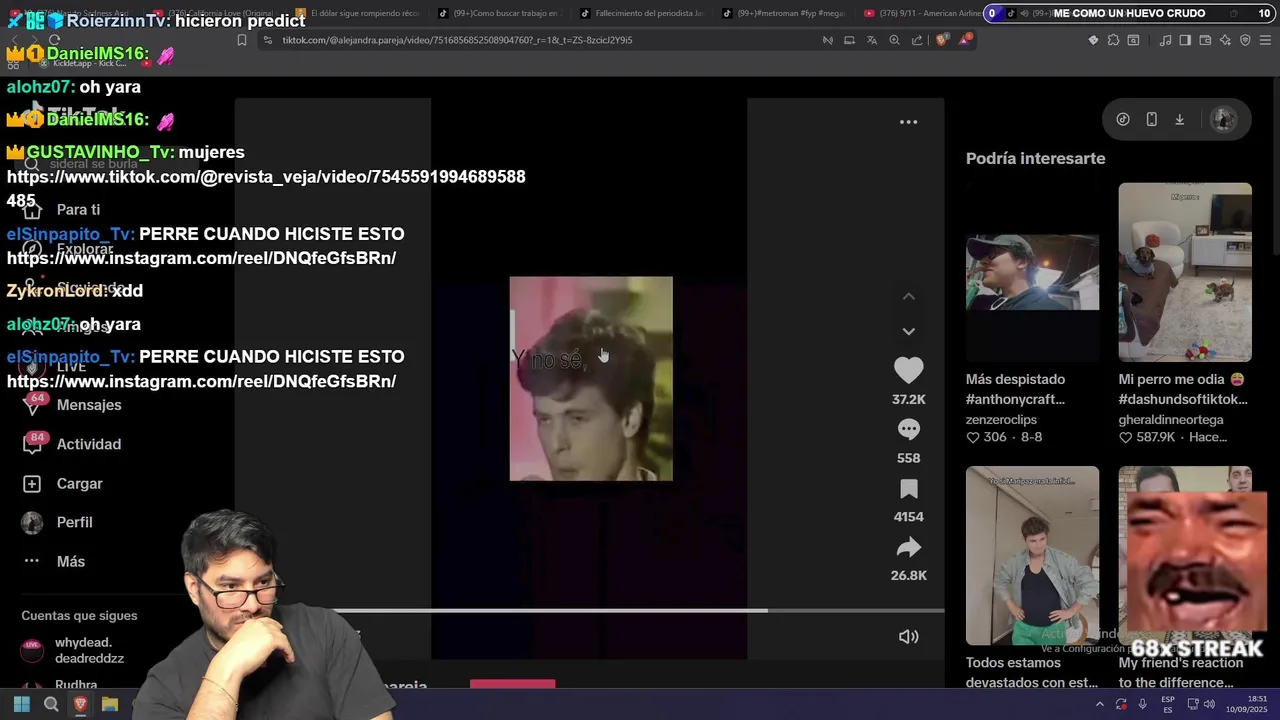Open Para ti in the sidebar

78,210
